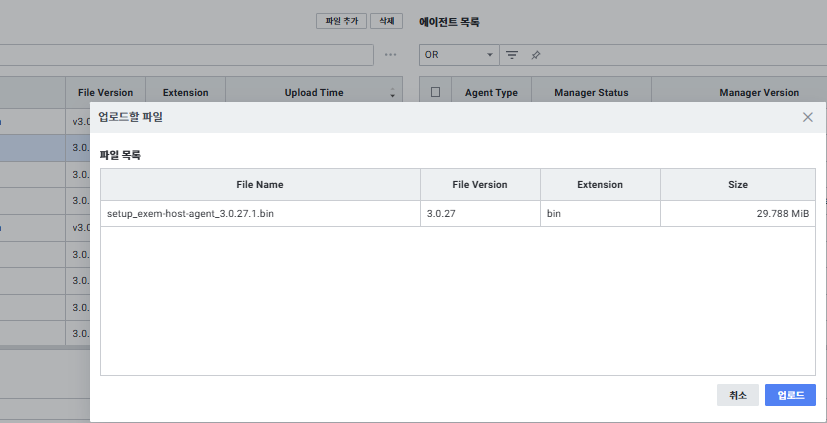Click the Manager Status column header
This screenshot has height=423, width=827.
[x=591, y=92]
